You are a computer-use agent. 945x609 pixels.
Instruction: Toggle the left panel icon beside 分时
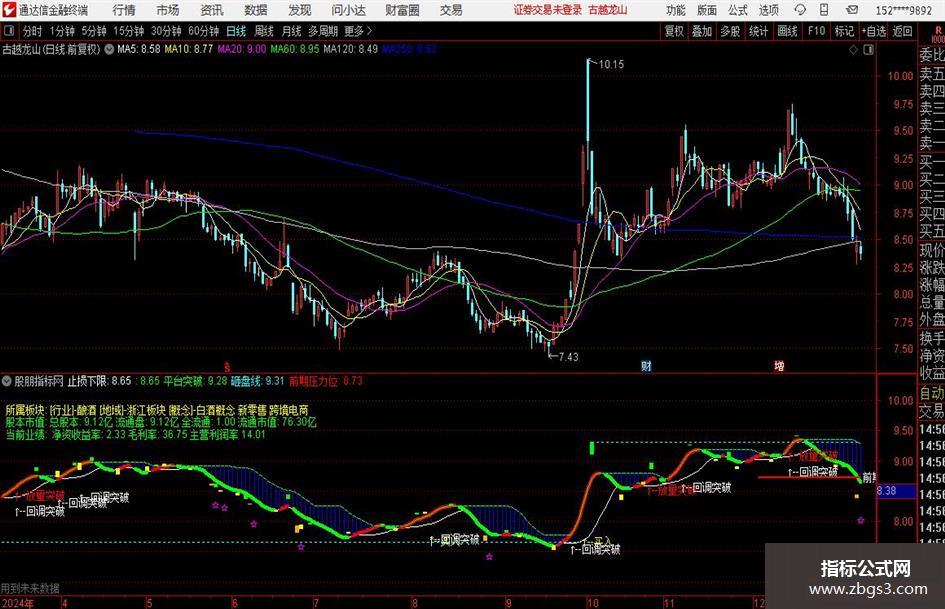[8, 31]
